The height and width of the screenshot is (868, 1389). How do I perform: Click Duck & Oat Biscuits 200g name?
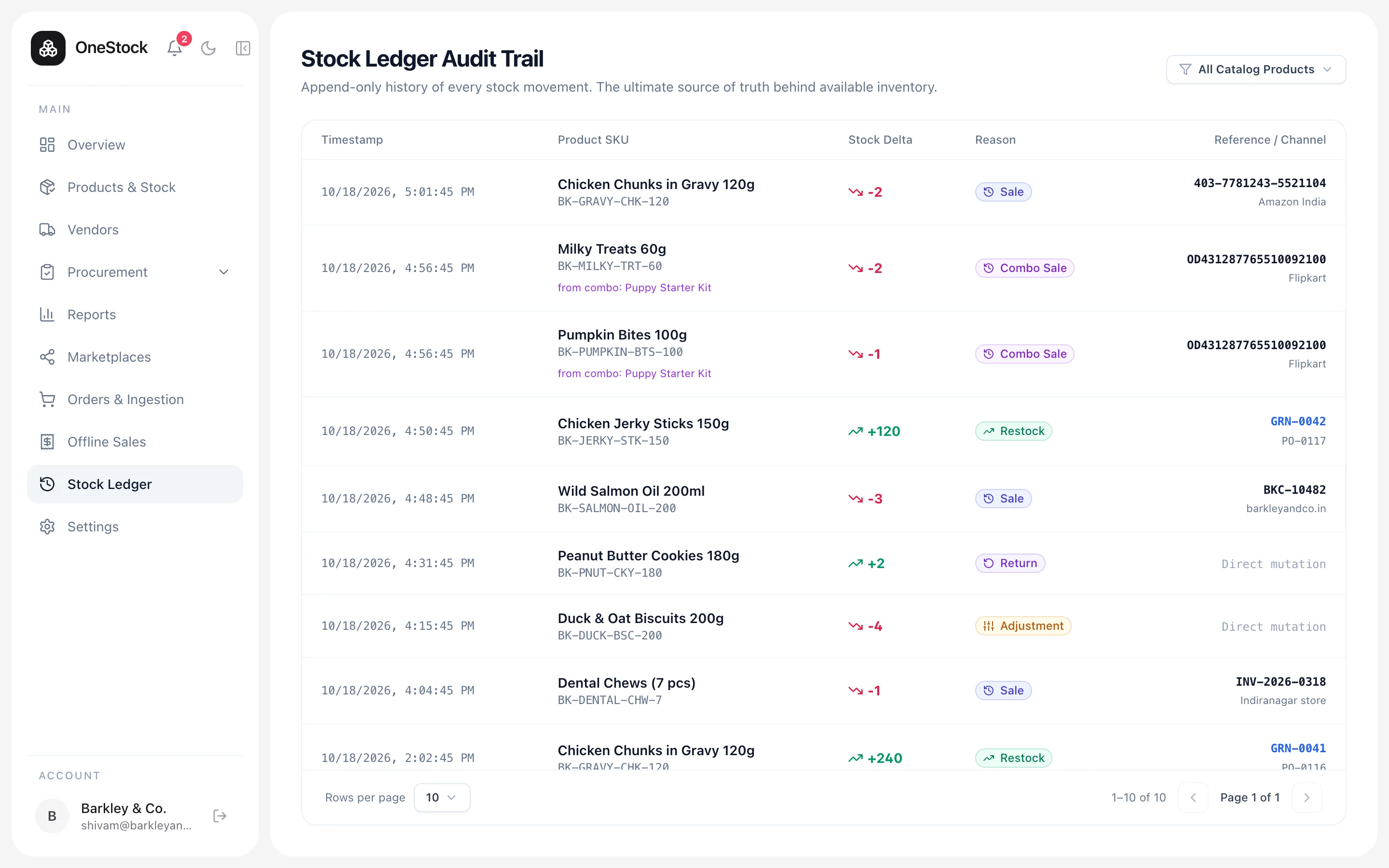click(x=640, y=618)
